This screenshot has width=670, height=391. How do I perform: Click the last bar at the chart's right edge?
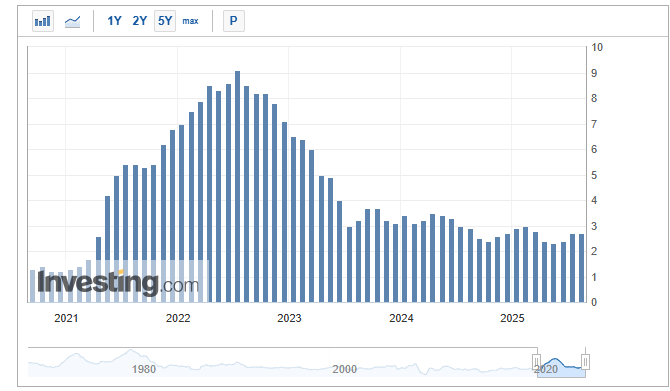point(582,268)
